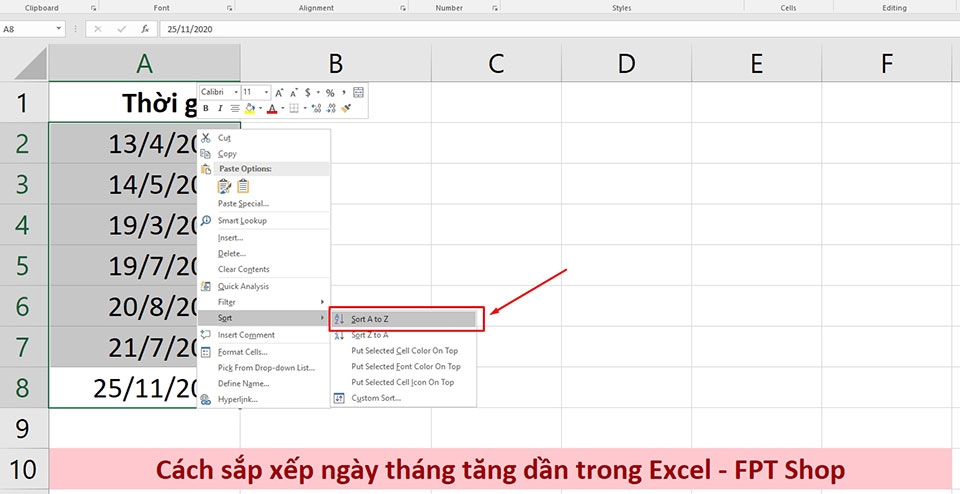This screenshot has height=494, width=960.
Task: Decrease font size in mini toolbar
Action: point(293,92)
